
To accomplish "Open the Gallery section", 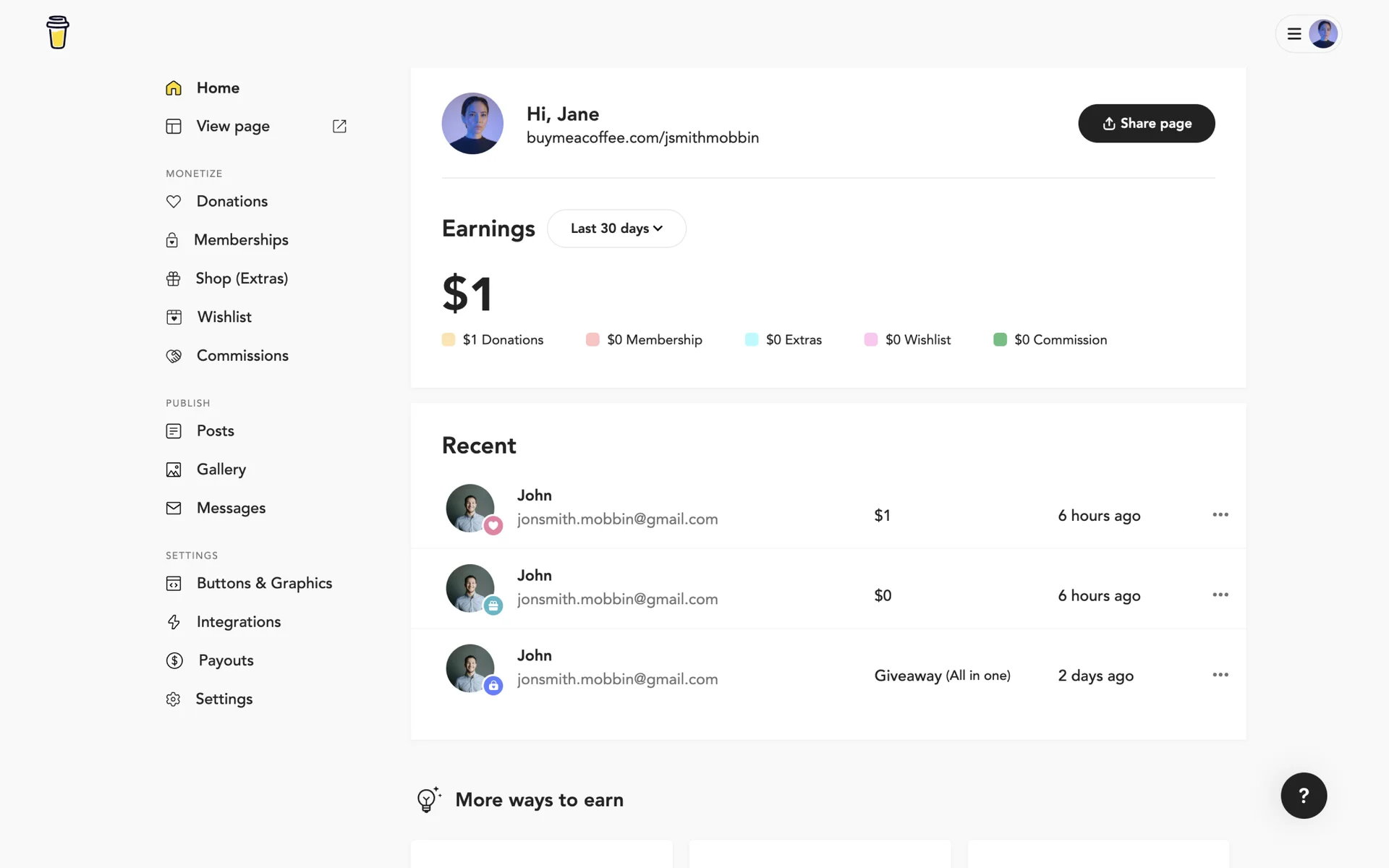I will pos(221,469).
